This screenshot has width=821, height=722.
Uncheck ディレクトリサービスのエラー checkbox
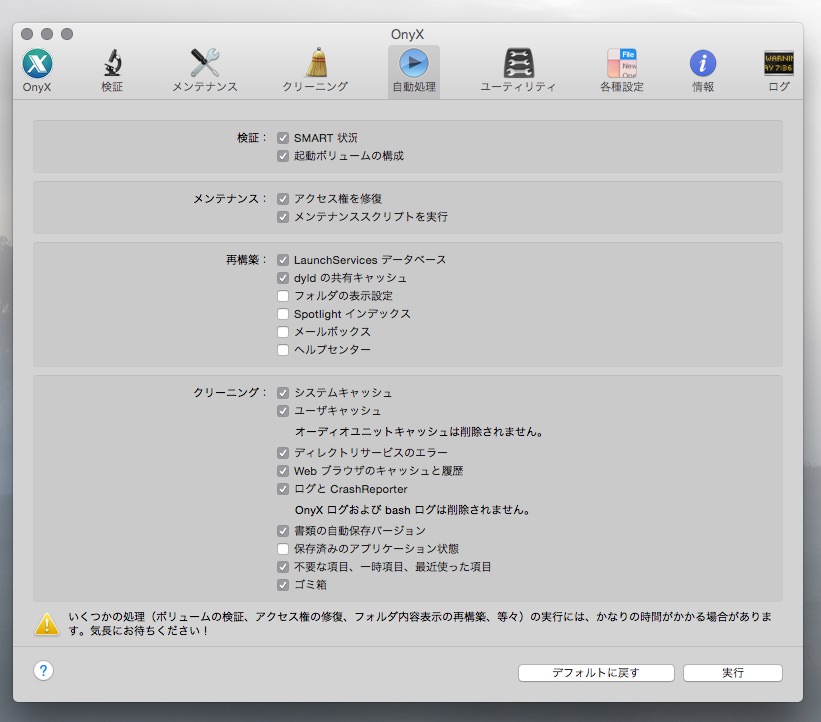(283, 453)
